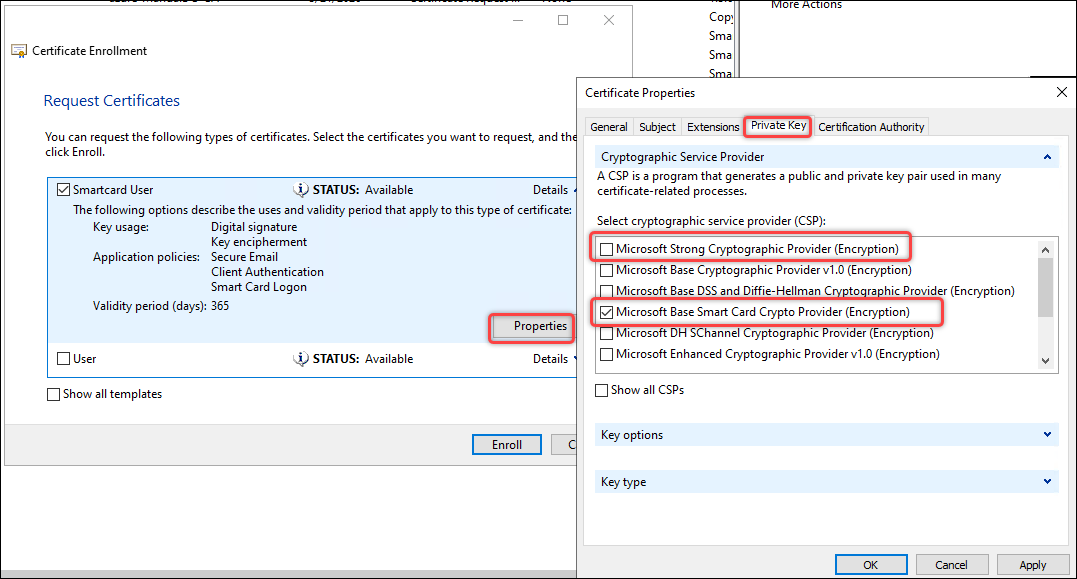Open the Certification Authority tab
Viewport: 1077px width, 579px height.
click(x=873, y=126)
